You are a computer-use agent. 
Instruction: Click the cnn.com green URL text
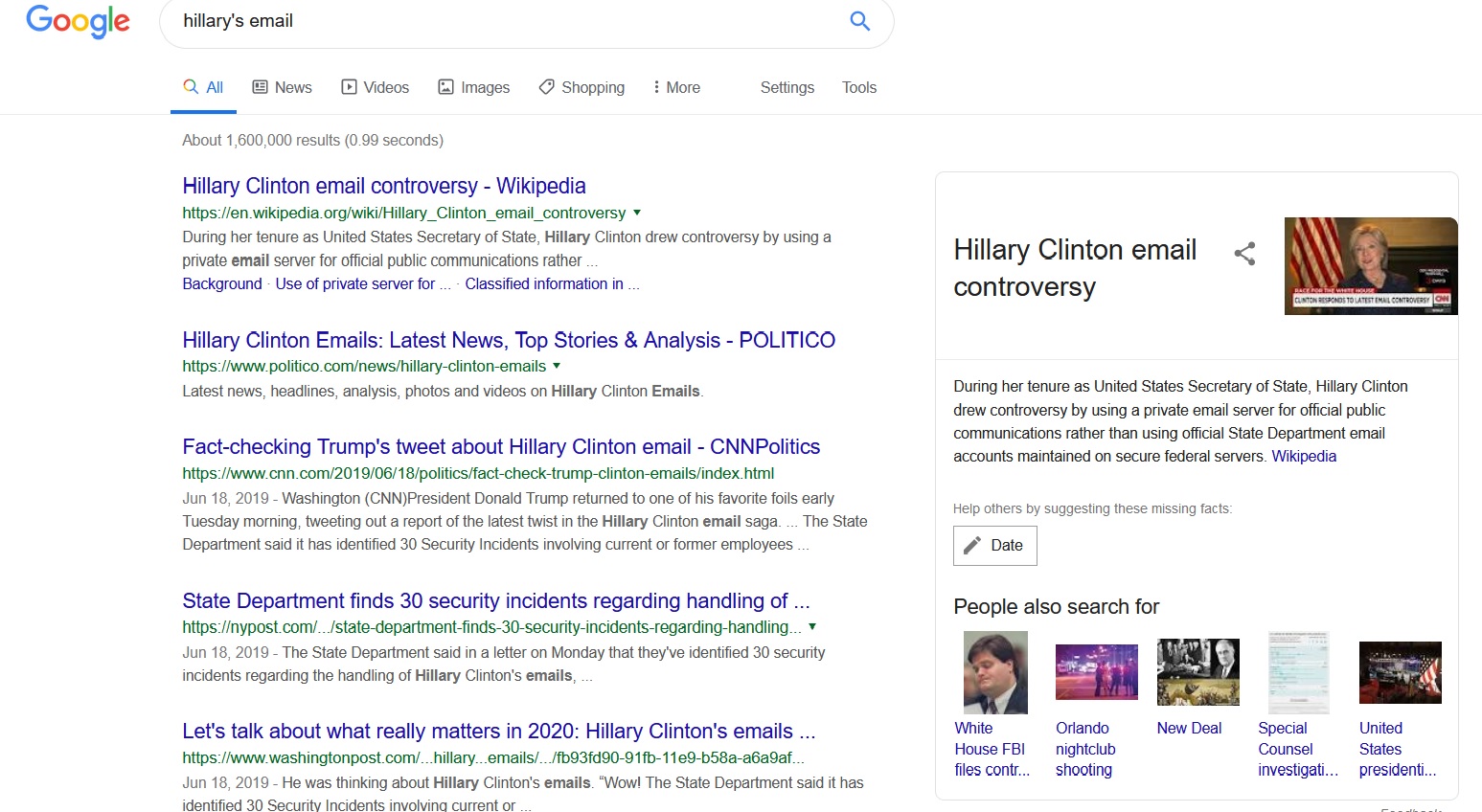coord(478,473)
